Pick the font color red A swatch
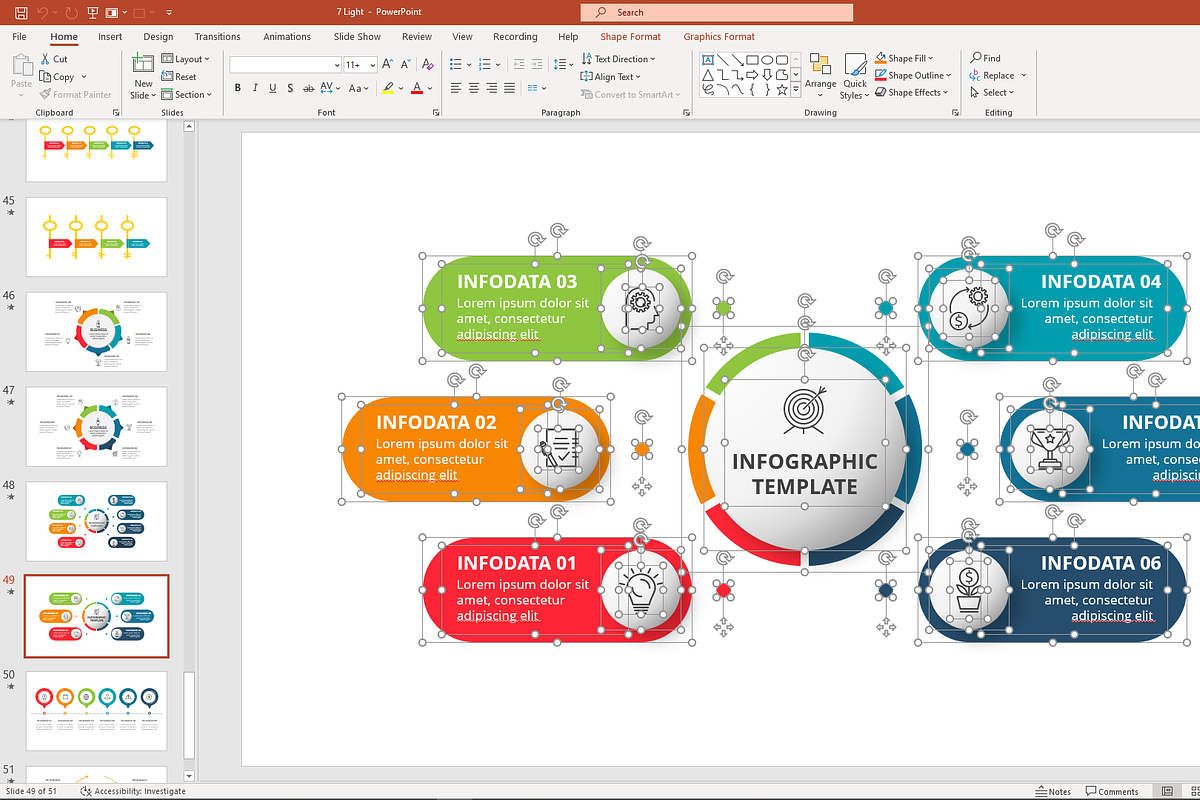 tap(417, 88)
